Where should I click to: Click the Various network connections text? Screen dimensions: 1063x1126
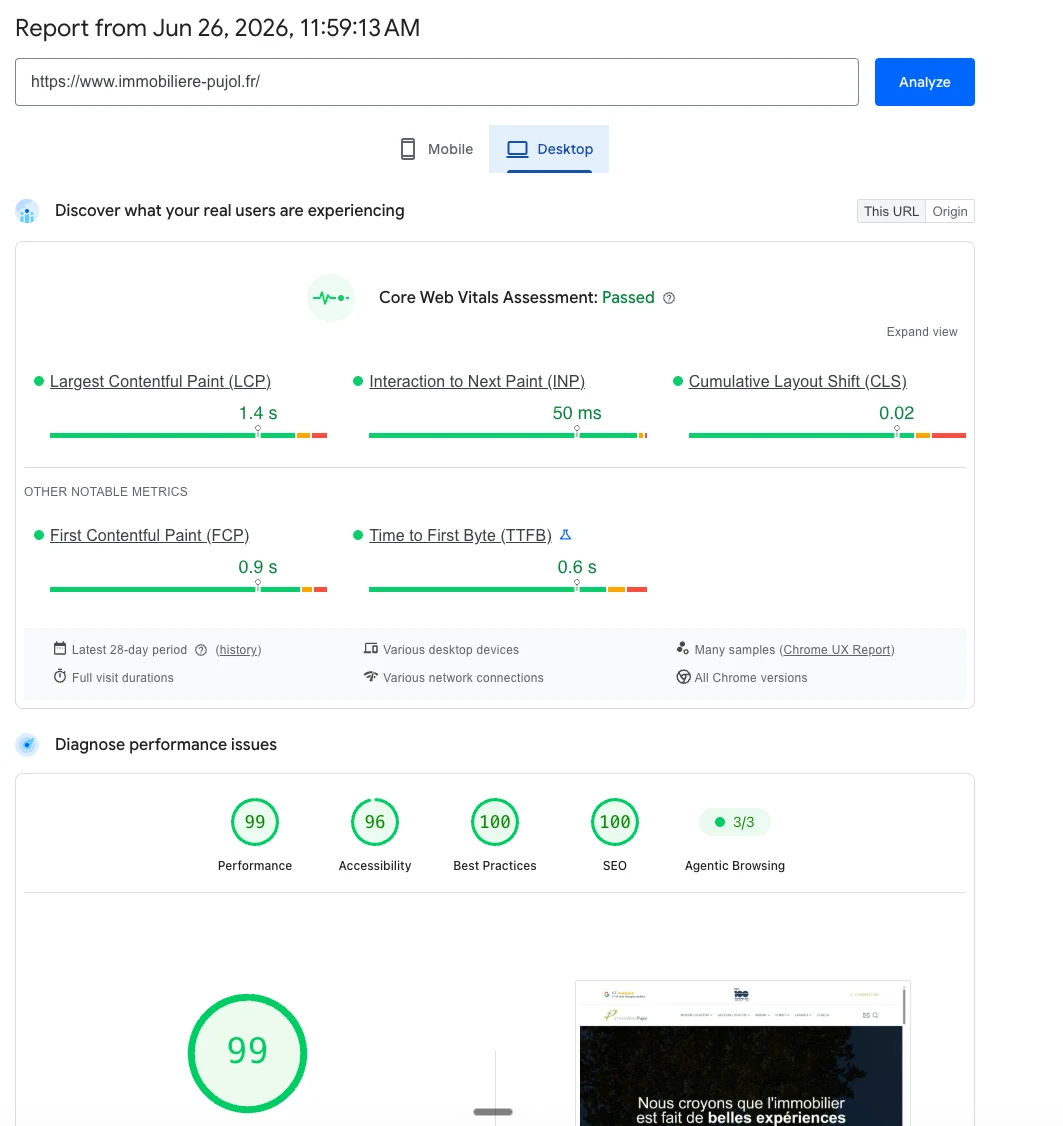pyautogui.click(x=463, y=678)
